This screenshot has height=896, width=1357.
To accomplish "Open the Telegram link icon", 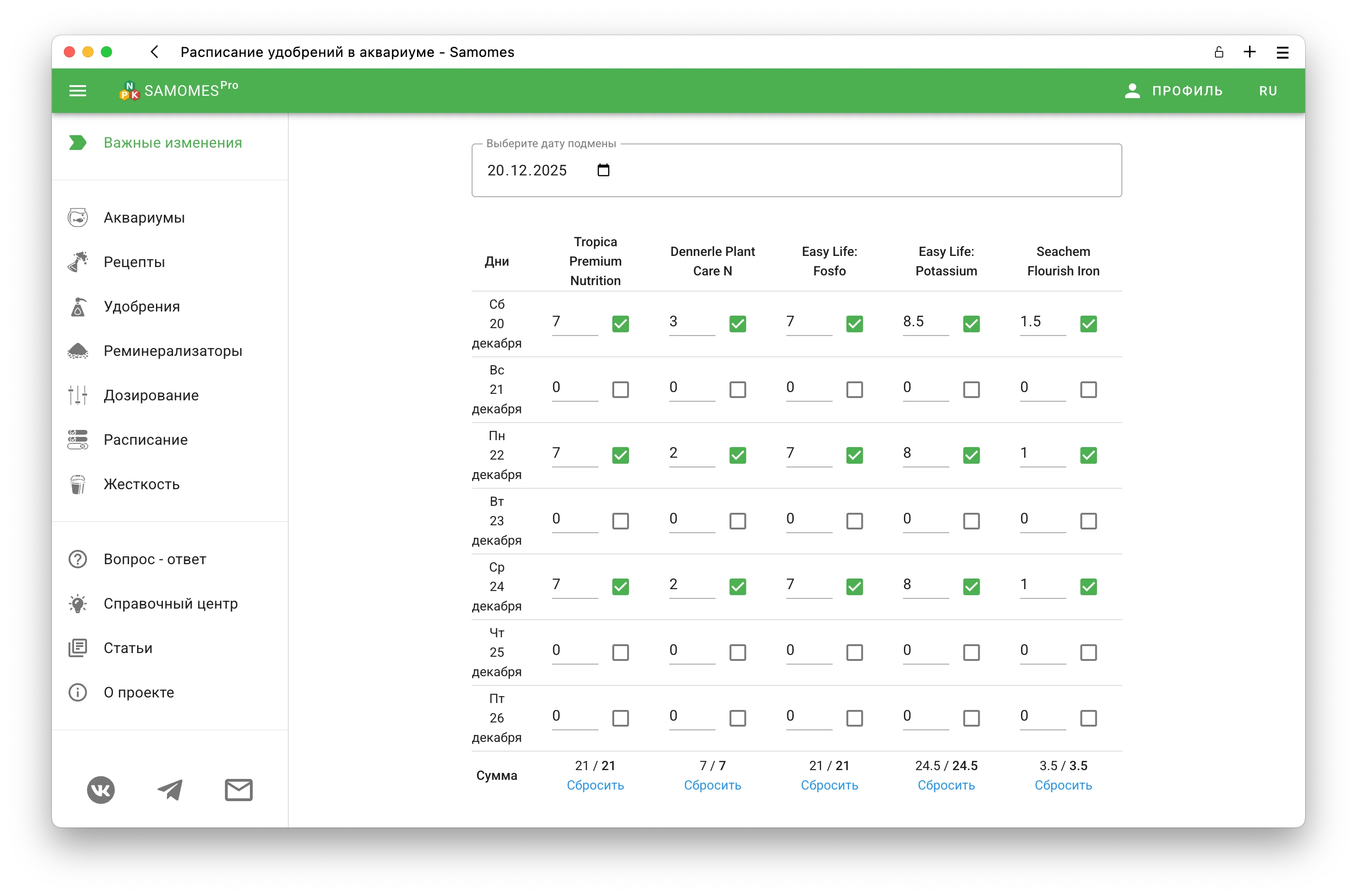I will tap(170, 790).
